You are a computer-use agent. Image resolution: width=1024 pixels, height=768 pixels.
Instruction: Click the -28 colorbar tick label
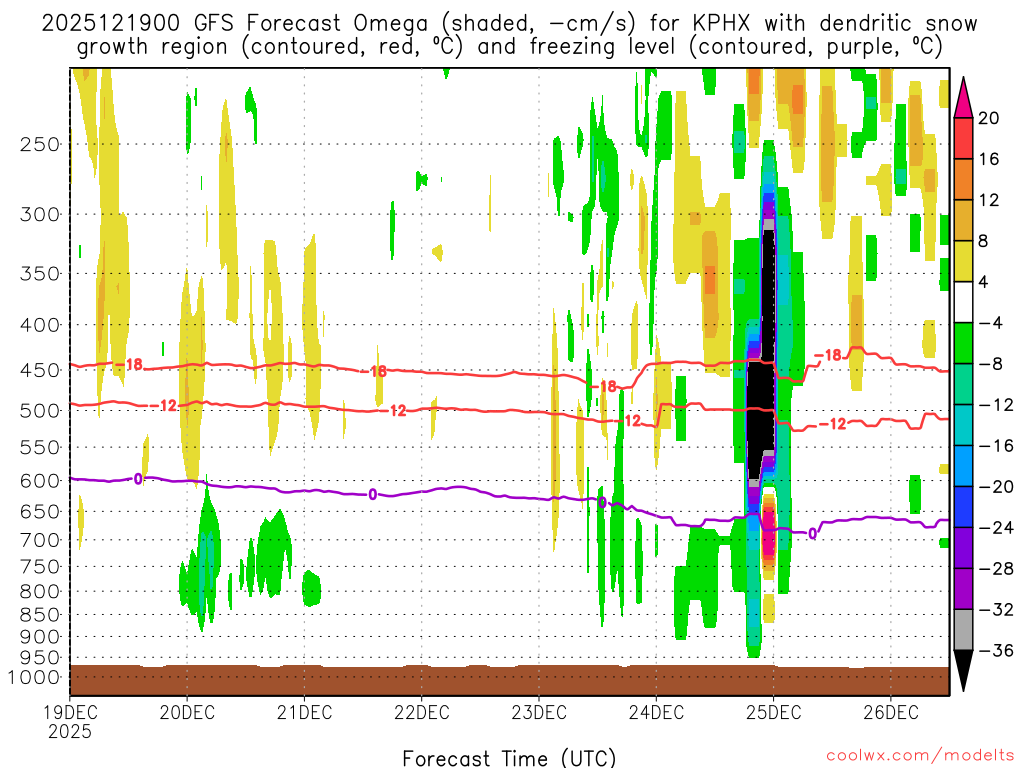[996, 568]
